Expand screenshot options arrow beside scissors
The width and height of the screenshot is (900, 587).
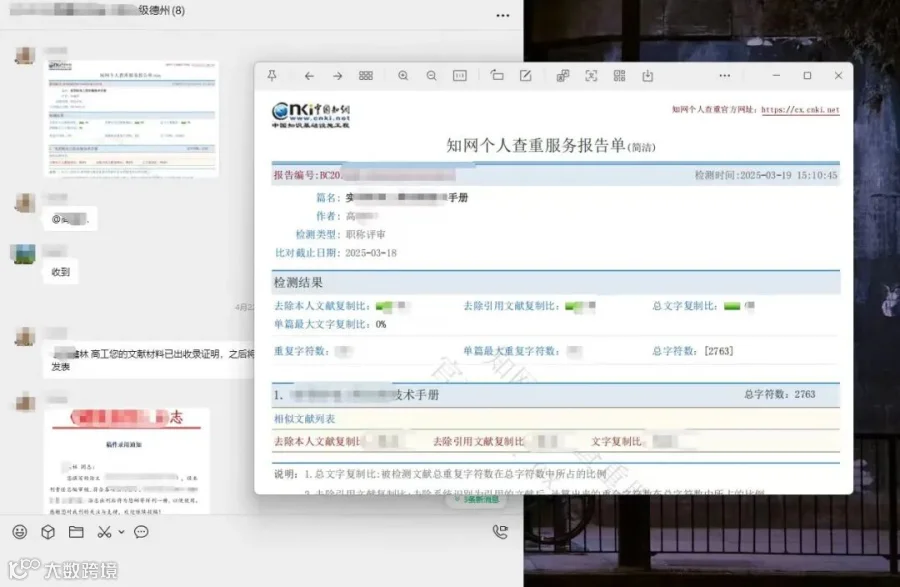point(121,532)
